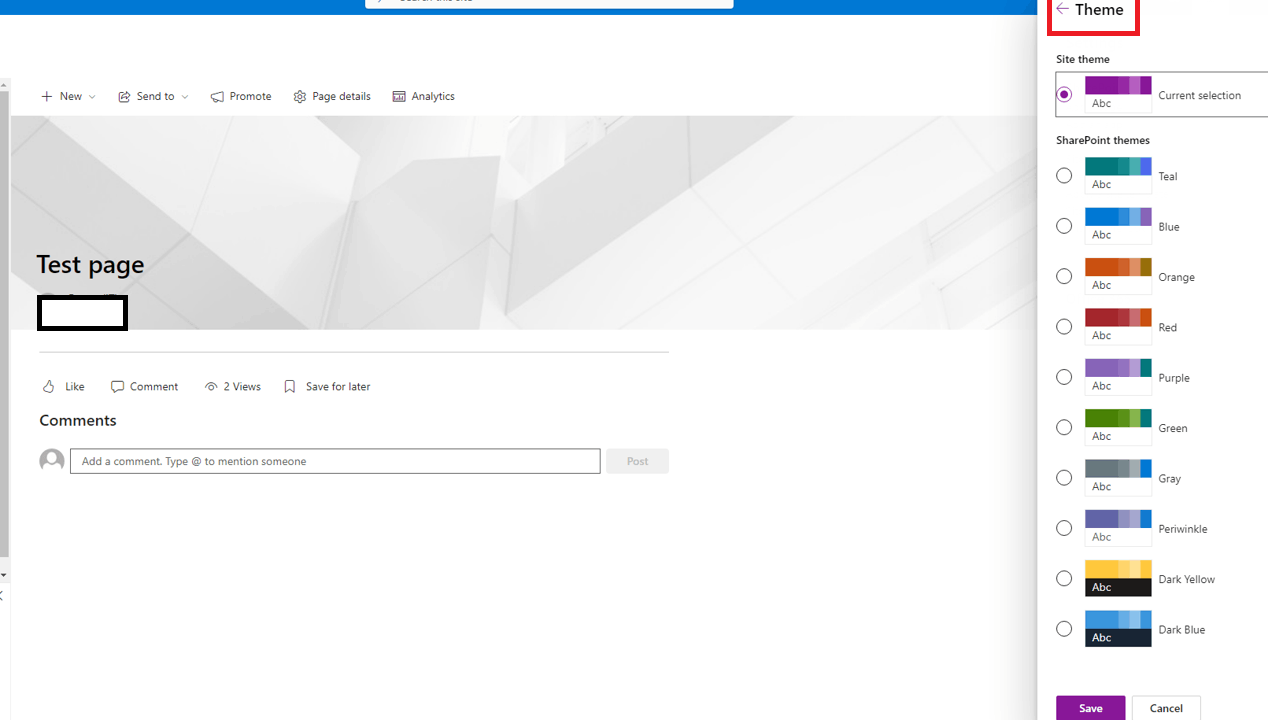Screen dimensions: 1268x720
Task: Click the page scrollbar down arrow
Action: (x=4, y=575)
